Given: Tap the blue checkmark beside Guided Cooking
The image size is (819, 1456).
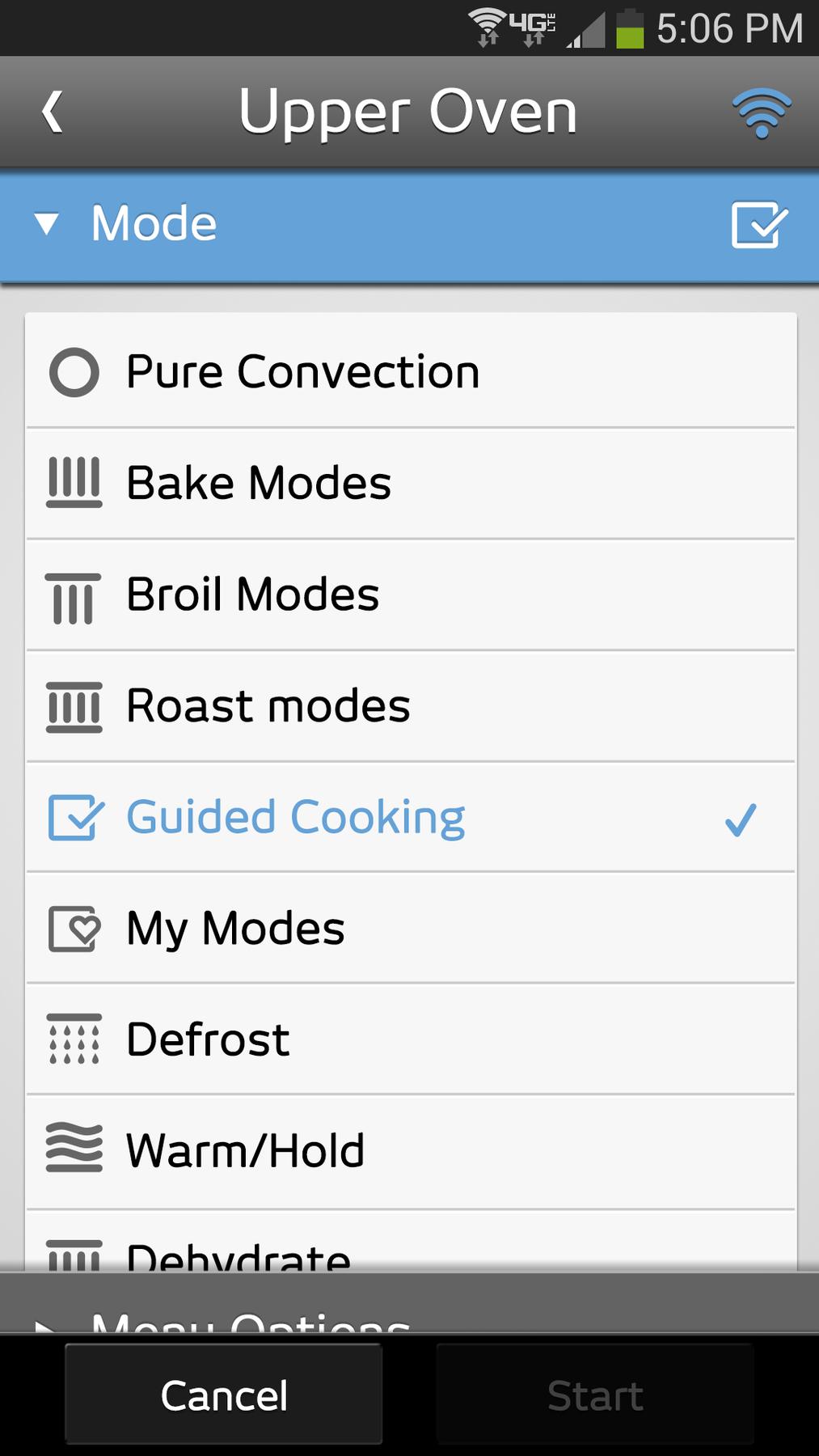Looking at the screenshot, I should coord(741,819).
